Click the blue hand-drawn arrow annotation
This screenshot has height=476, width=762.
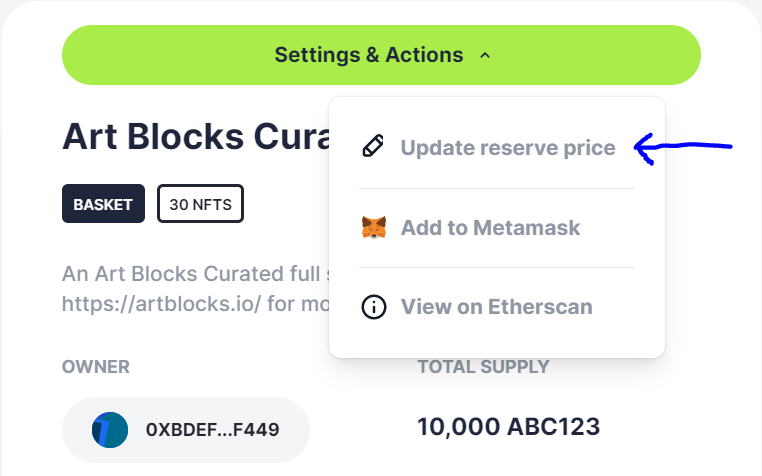pyautogui.click(x=683, y=148)
